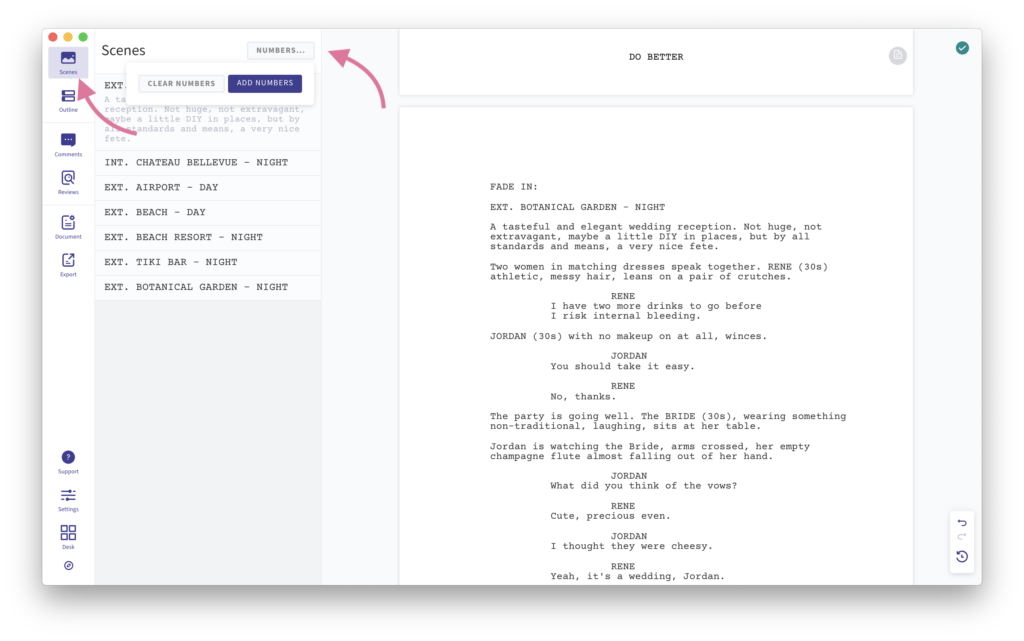Viewport: 1024px width, 641px height.
Task: Undo the last edit
Action: coord(961,522)
